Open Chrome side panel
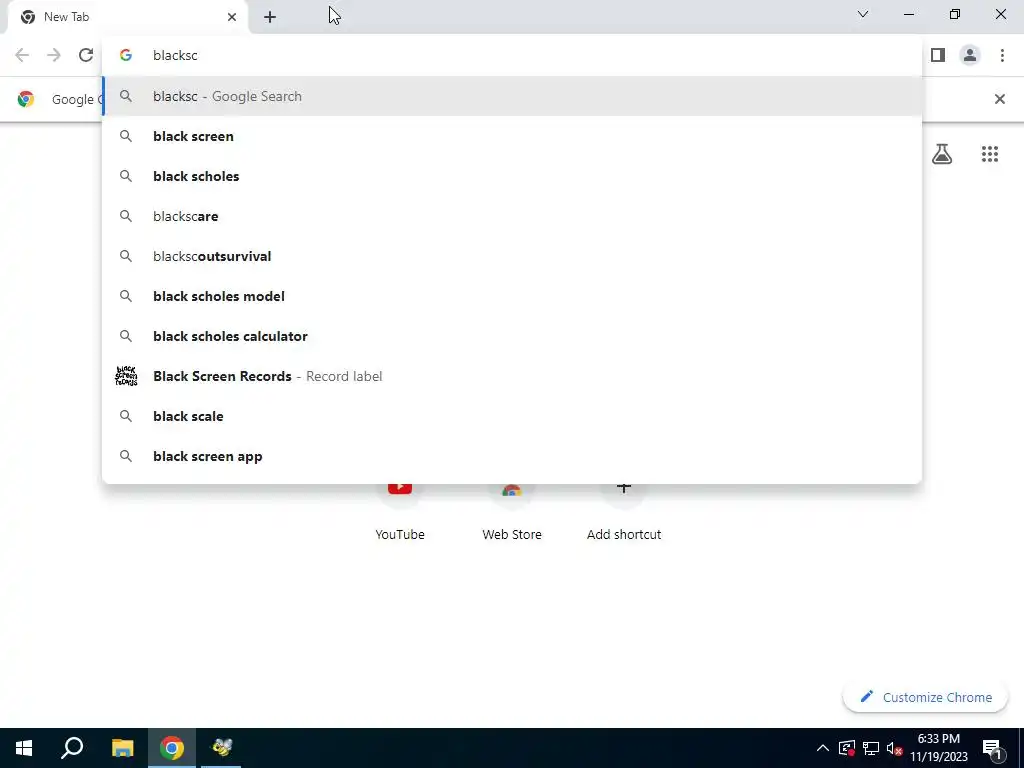 tap(938, 55)
